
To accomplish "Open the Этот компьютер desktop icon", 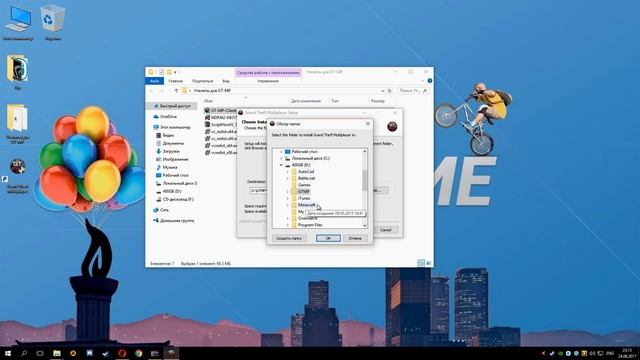I will 18,24.
